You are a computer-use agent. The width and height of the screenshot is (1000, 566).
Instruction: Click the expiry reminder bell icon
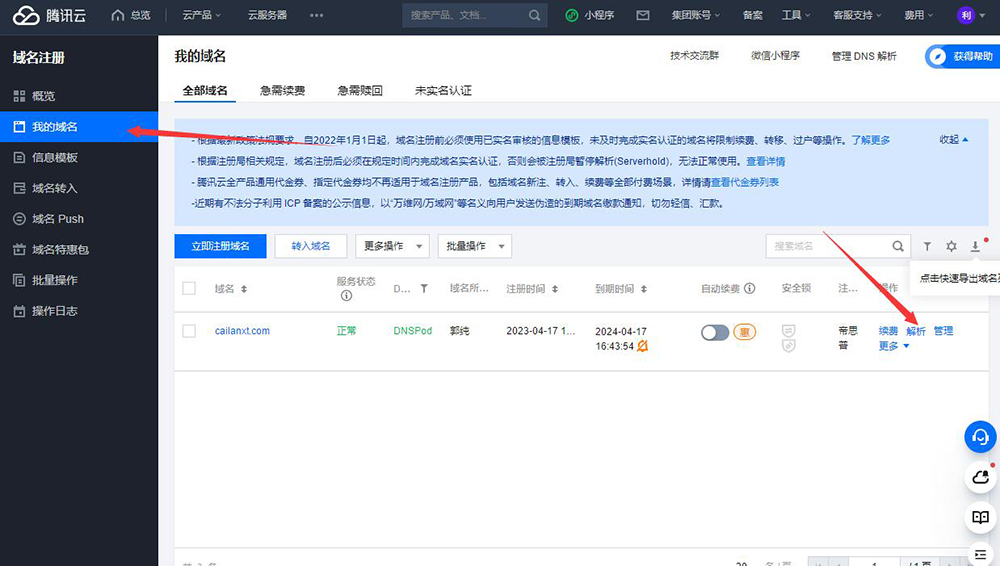coord(642,346)
